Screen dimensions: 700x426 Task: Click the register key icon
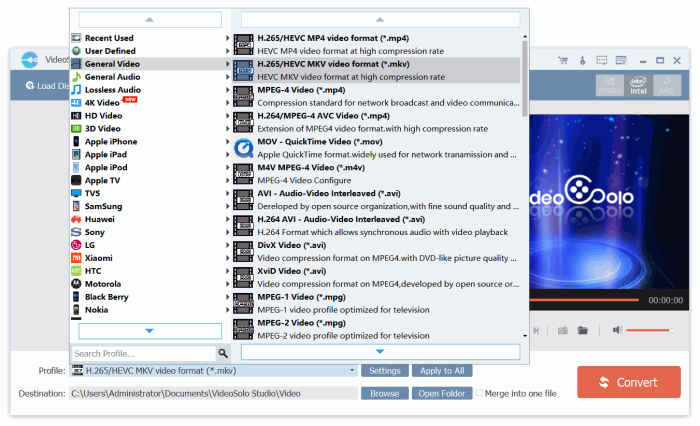[x=583, y=60]
